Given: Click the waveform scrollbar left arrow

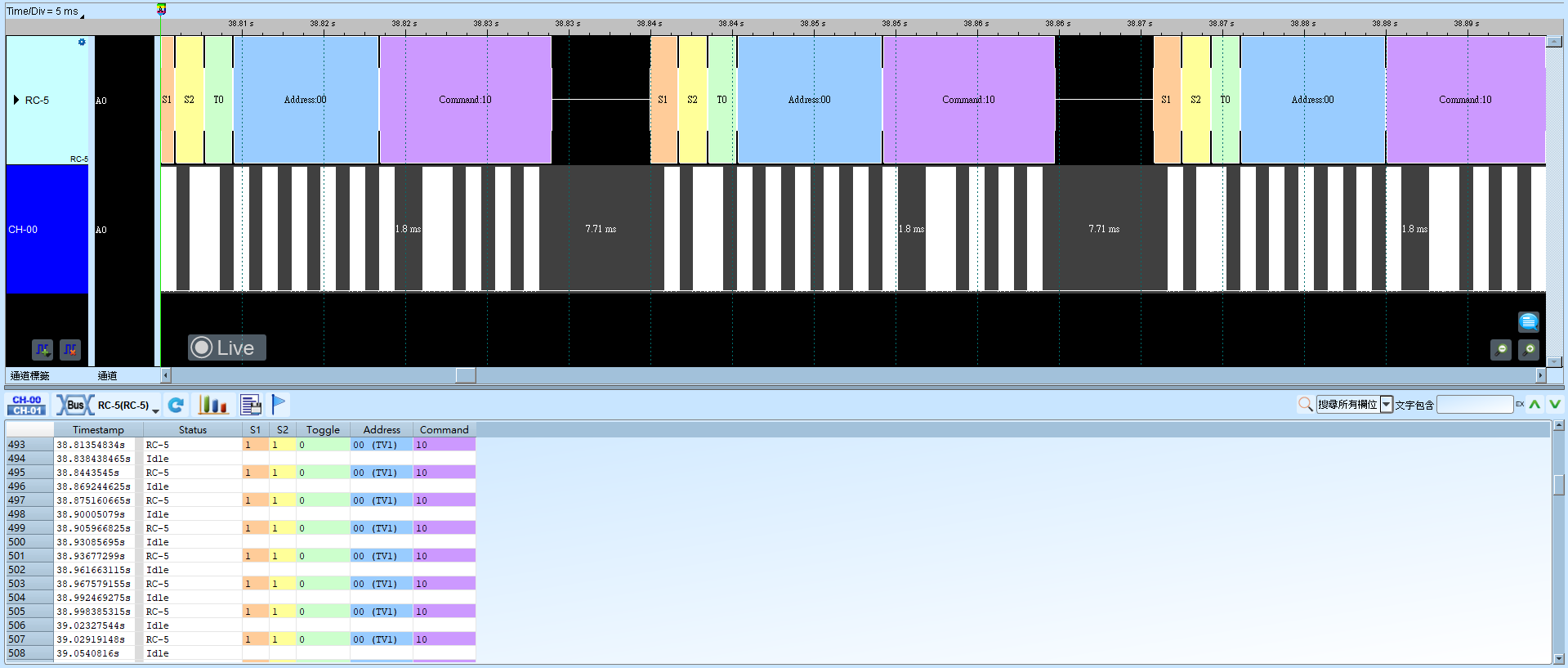Looking at the screenshot, I should pos(166,375).
